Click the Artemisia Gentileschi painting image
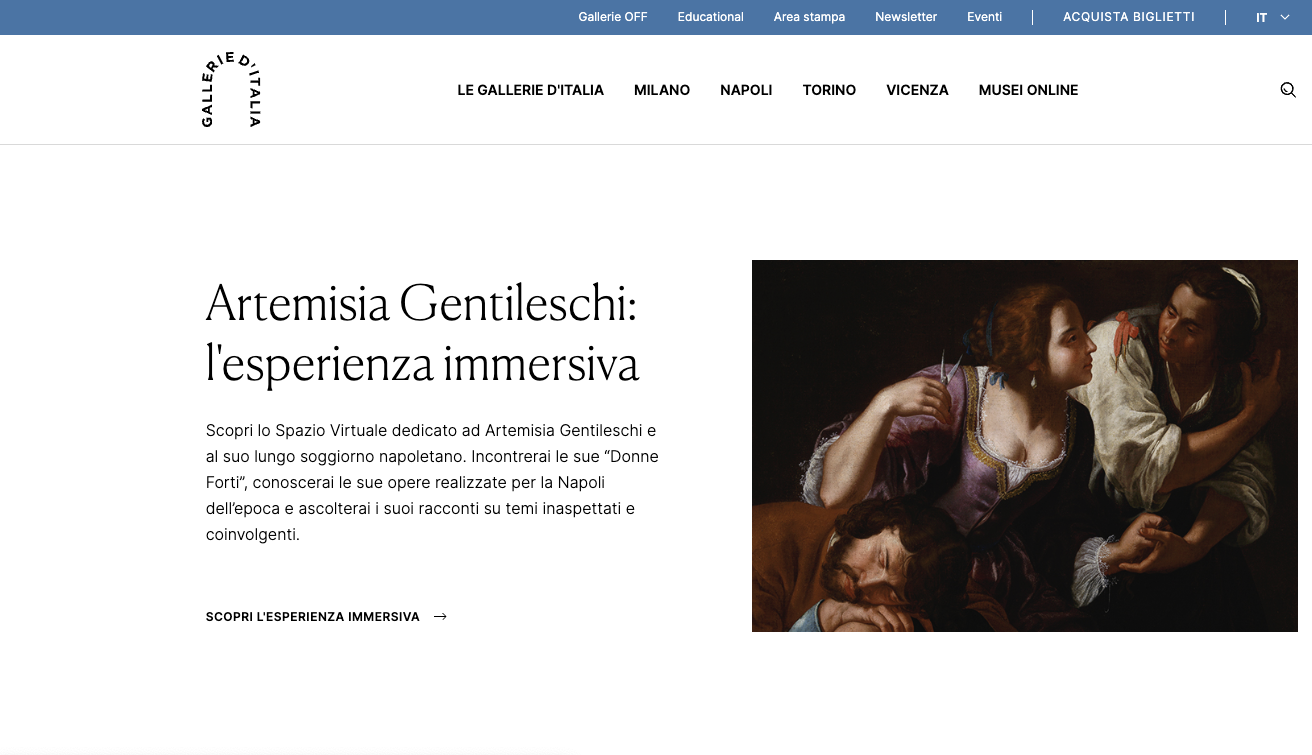This screenshot has width=1312, height=755. pyautogui.click(x=1025, y=446)
